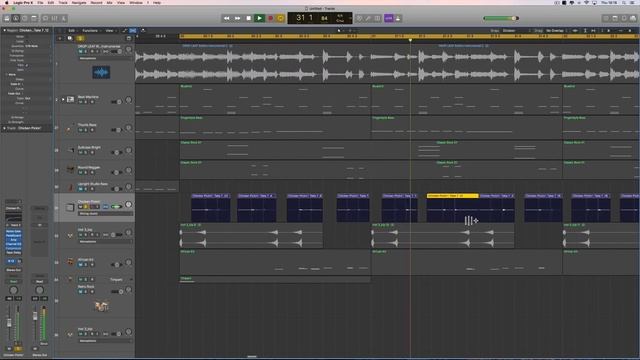This screenshot has width=640, height=360.
Task: Open the tracks area View dropdown
Action: [x=110, y=31]
